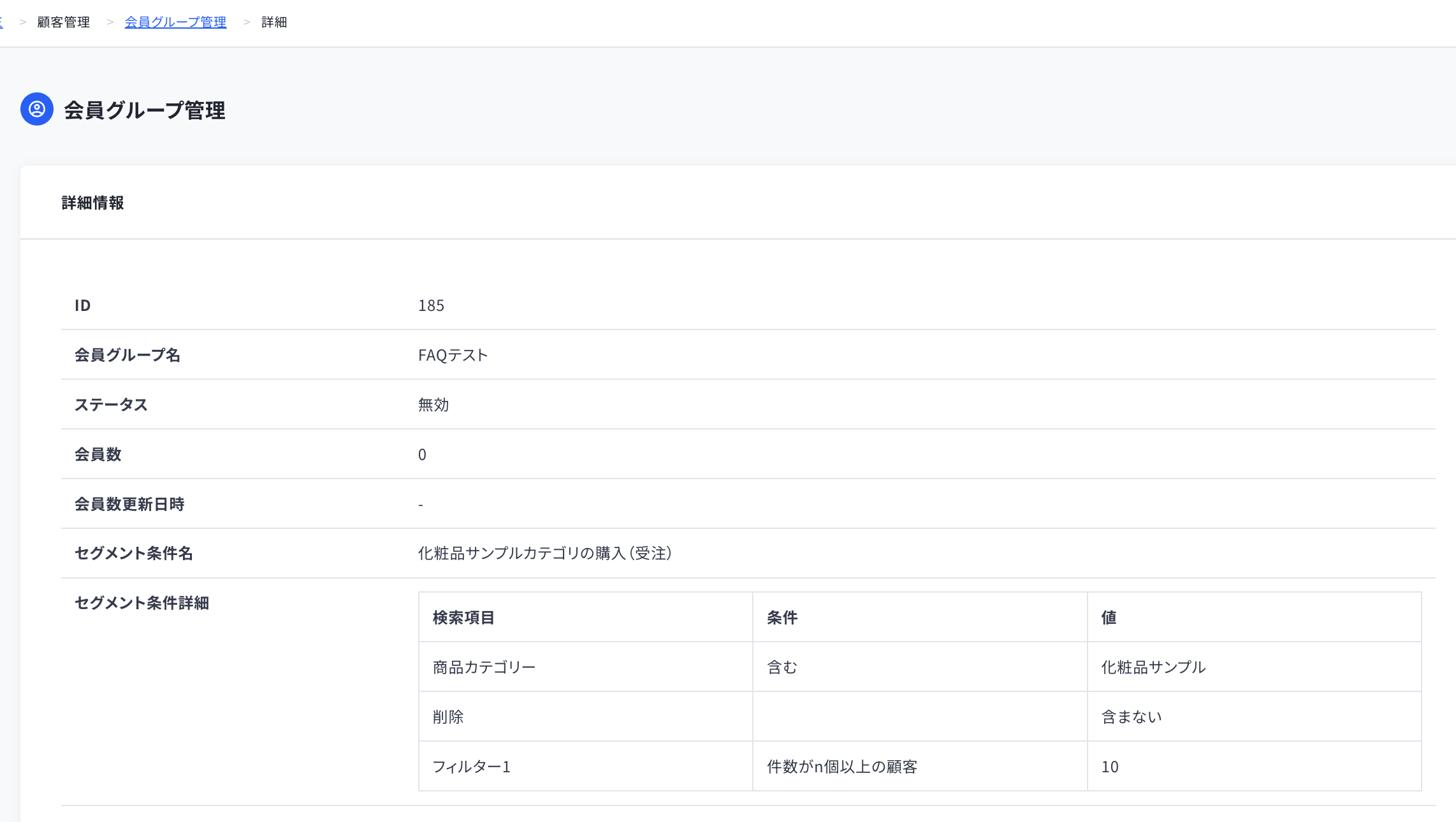Select the filter value 10 cell
1456x822 pixels.
tap(1255, 766)
